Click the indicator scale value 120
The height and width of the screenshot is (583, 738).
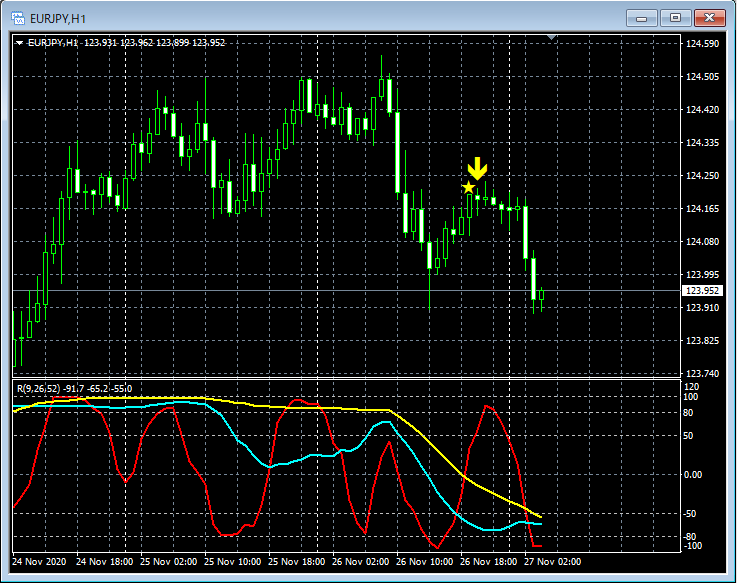(x=691, y=387)
